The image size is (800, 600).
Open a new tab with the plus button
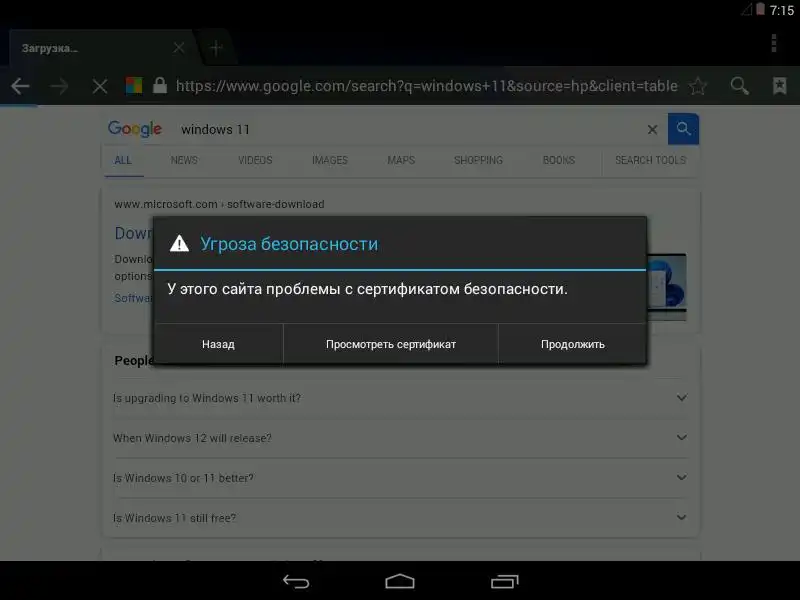(216, 48)
